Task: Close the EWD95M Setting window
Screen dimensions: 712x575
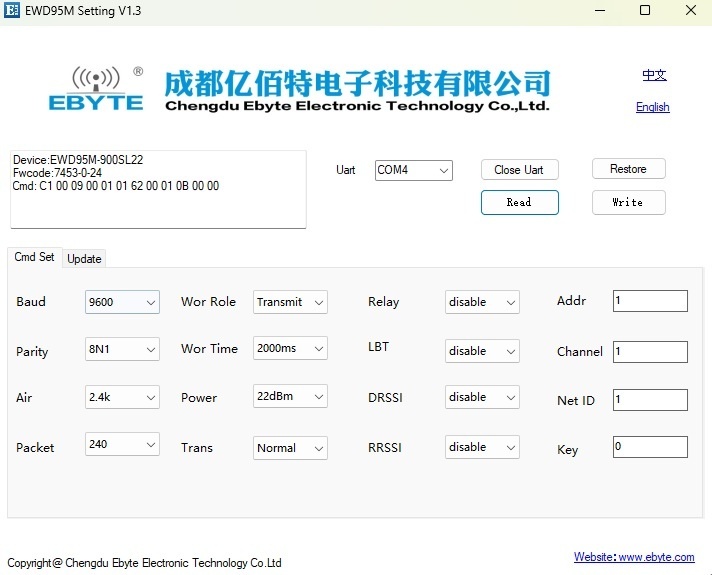Action: 691,10
